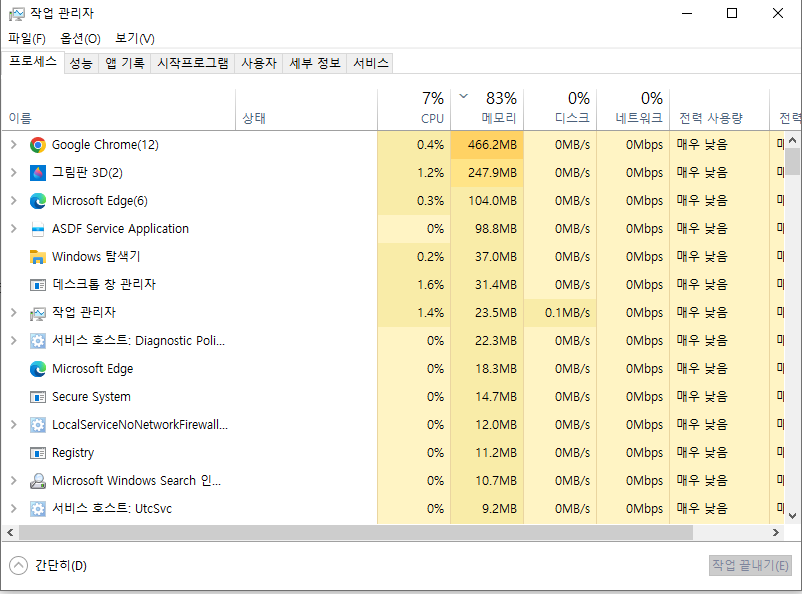Select the 104.0MB memory cell
Image resolution: width=802 pixels, height=594 pixels.
487,201
